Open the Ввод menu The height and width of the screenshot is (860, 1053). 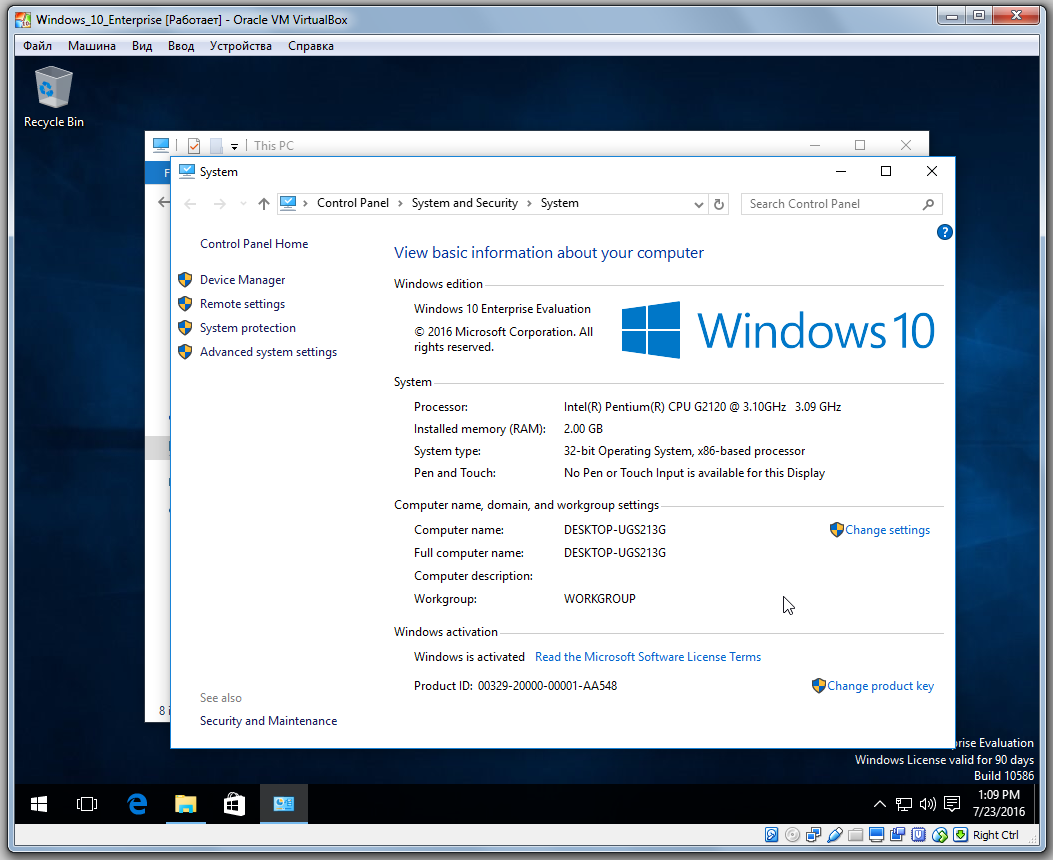click(181, 46)
